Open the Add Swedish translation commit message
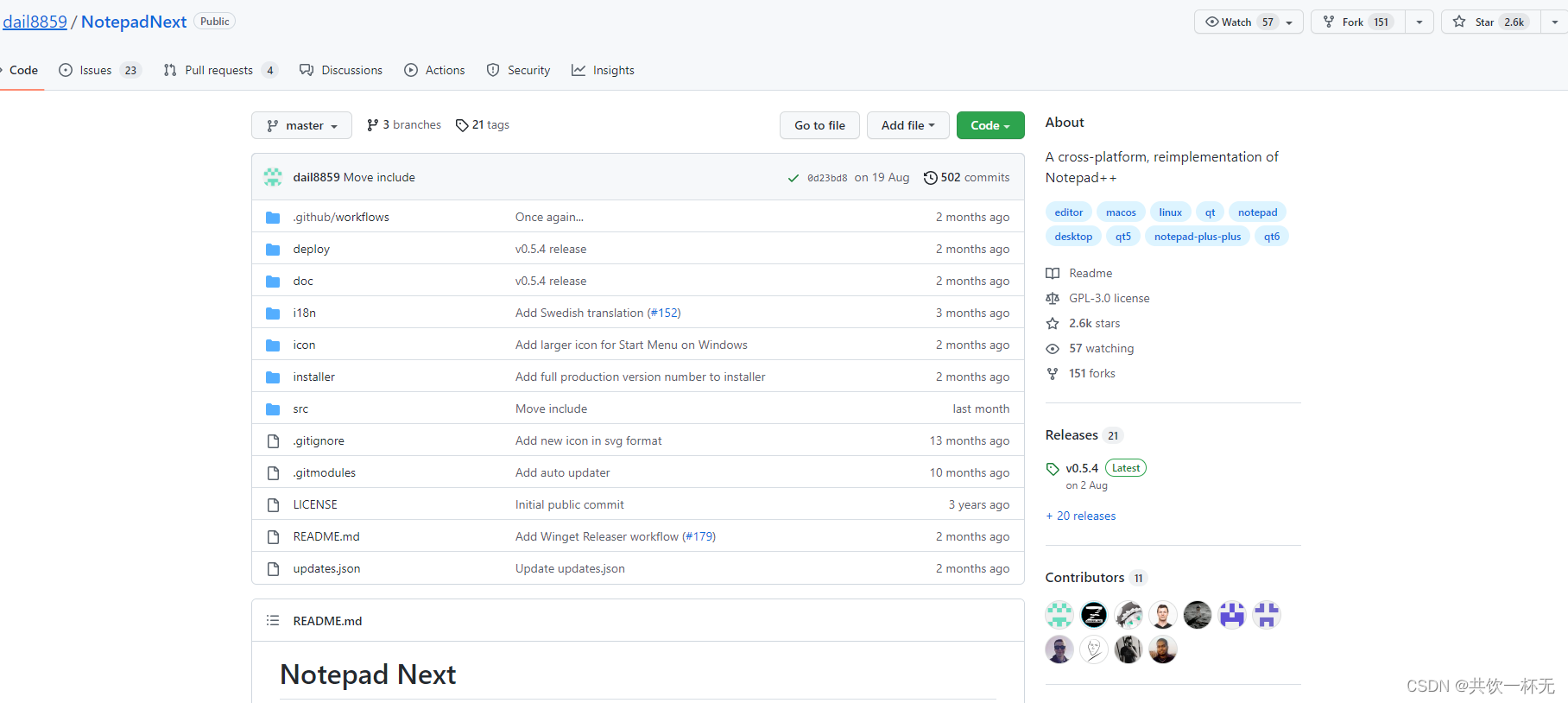This screenshot has width=1568, height=703. pyautogui.click(x=579, y=313)
